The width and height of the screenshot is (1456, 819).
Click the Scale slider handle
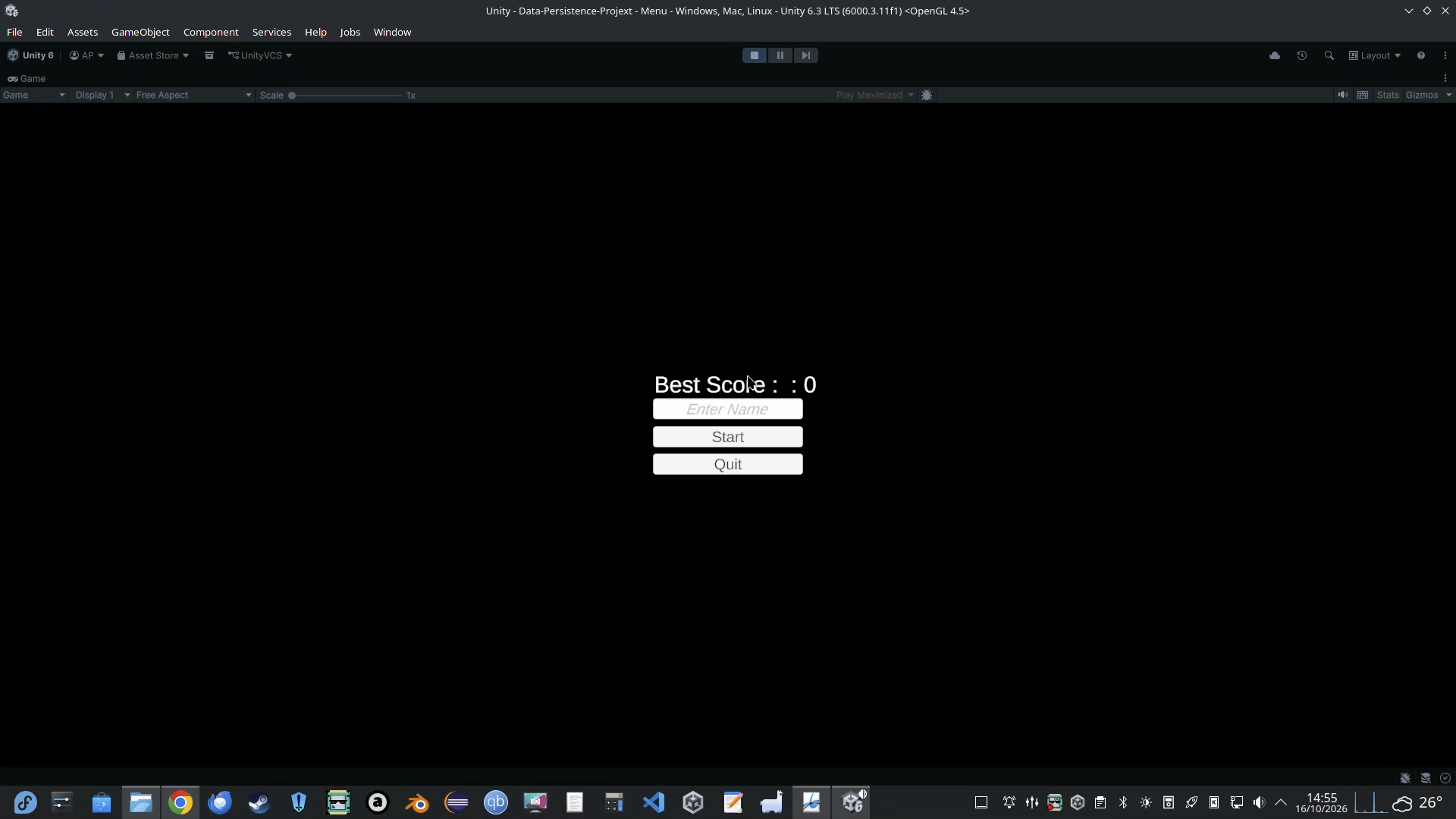292,96
